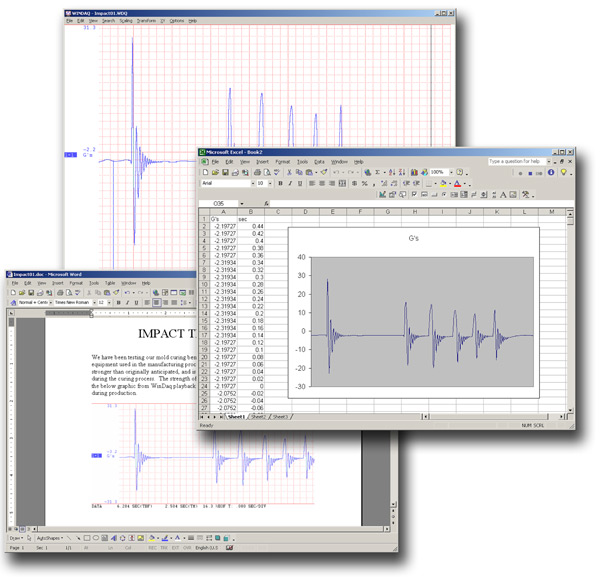This screenshot has height=581, width=600.
Task: Click the Select Objects arrow in Word
Action: [x=29, y=538]
